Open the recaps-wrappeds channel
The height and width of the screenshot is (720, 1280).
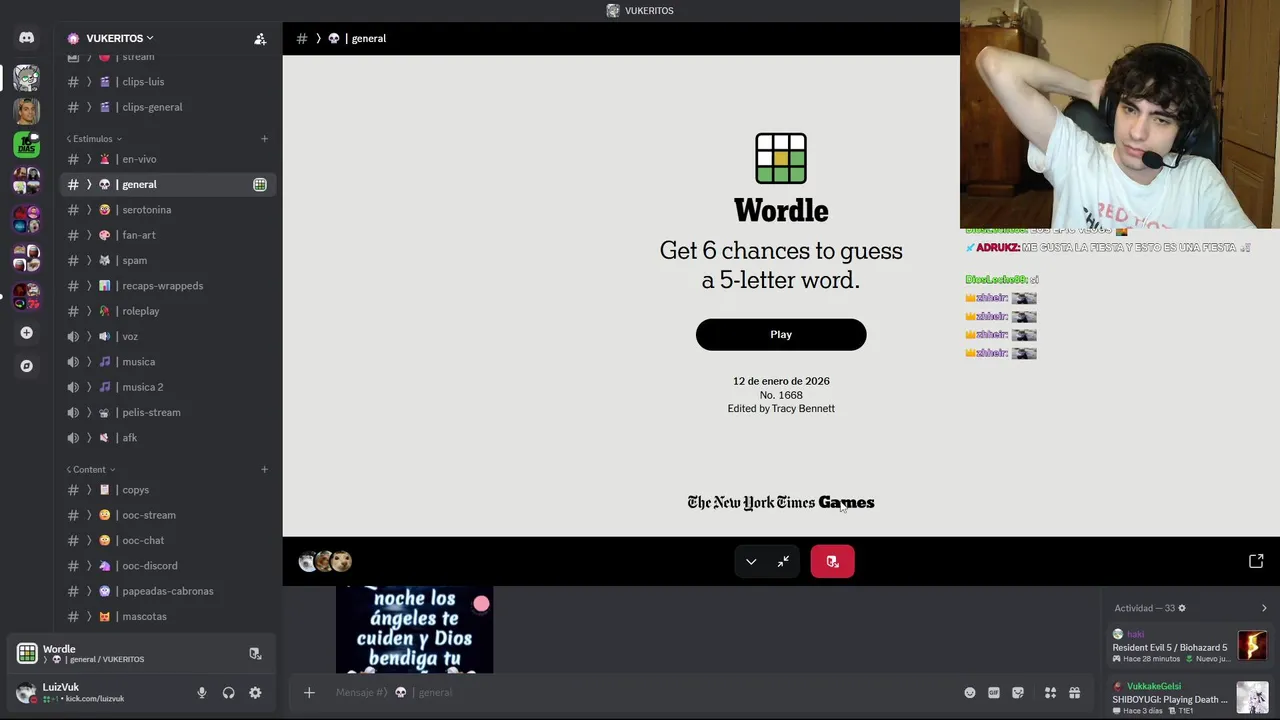point(166,286)
